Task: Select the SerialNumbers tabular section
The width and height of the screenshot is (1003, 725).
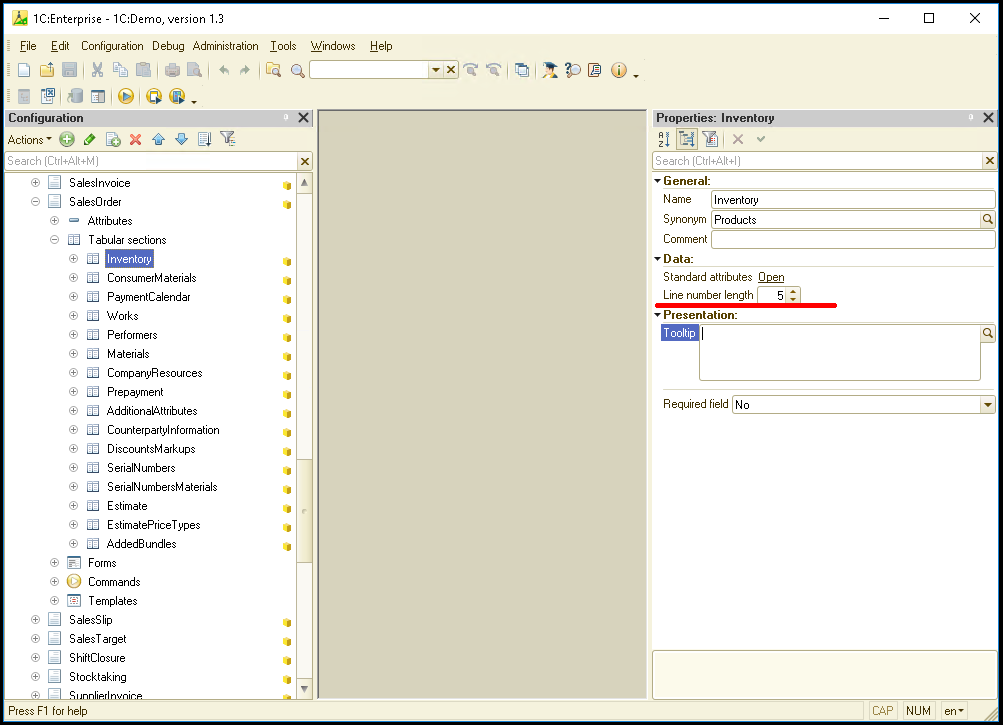Action: pyautogui.click(x=141, y=468)
